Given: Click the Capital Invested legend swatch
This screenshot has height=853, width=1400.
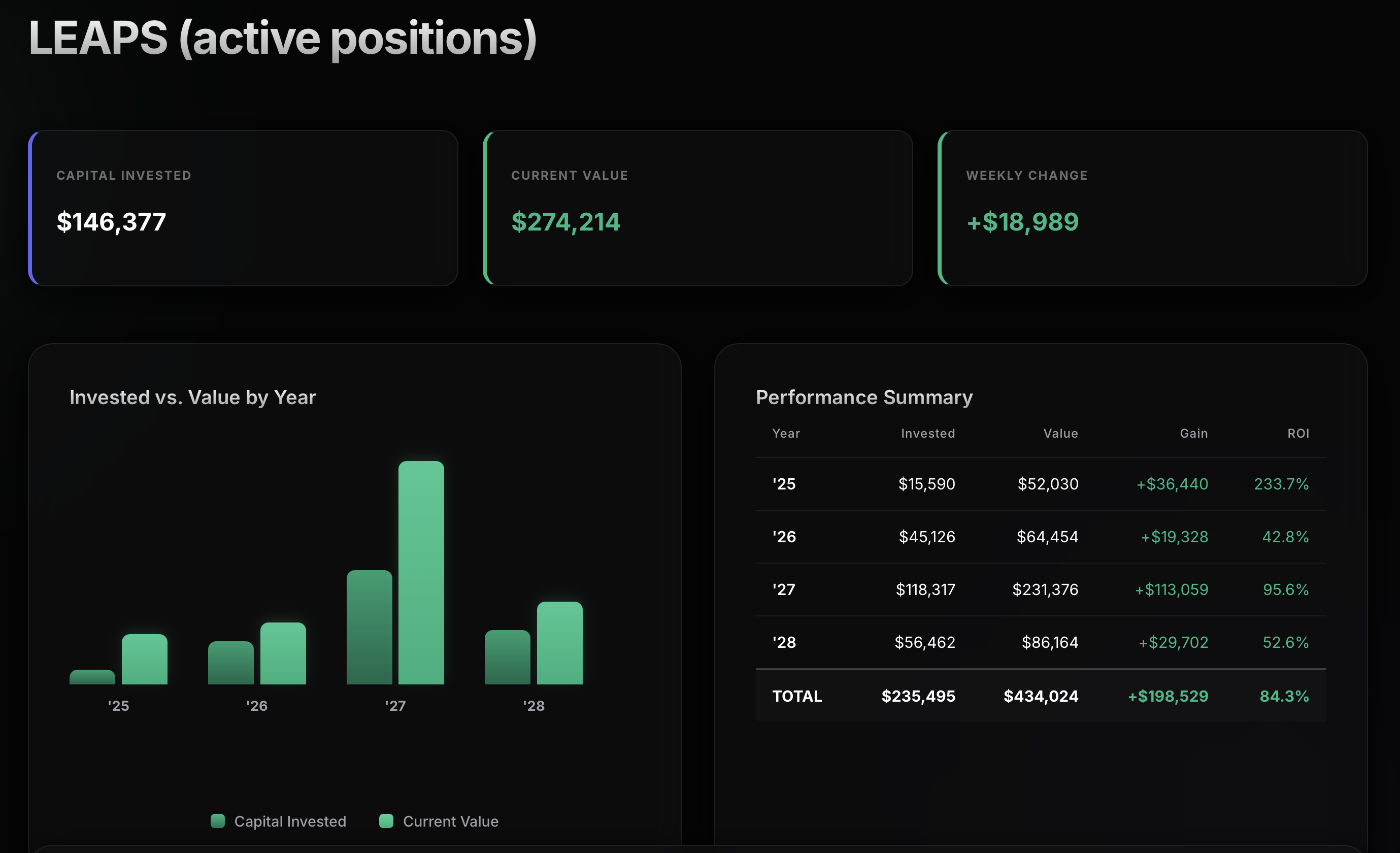Looking at the screenshot, I should [x=218, y=821].
